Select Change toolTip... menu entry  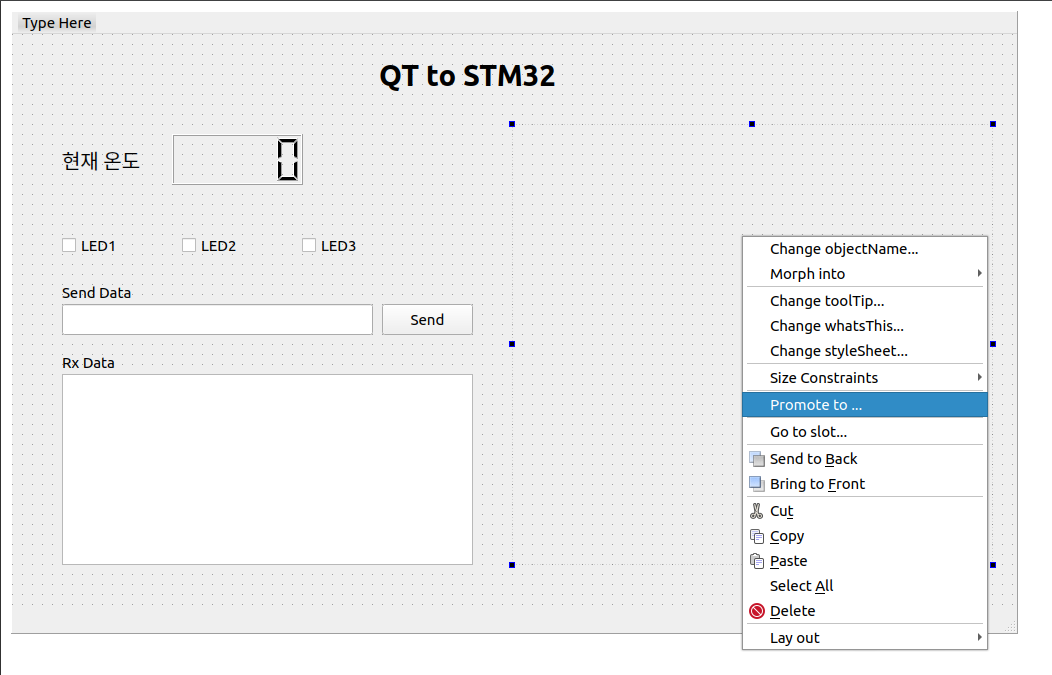pyautogui.click(x=865, y=301)
